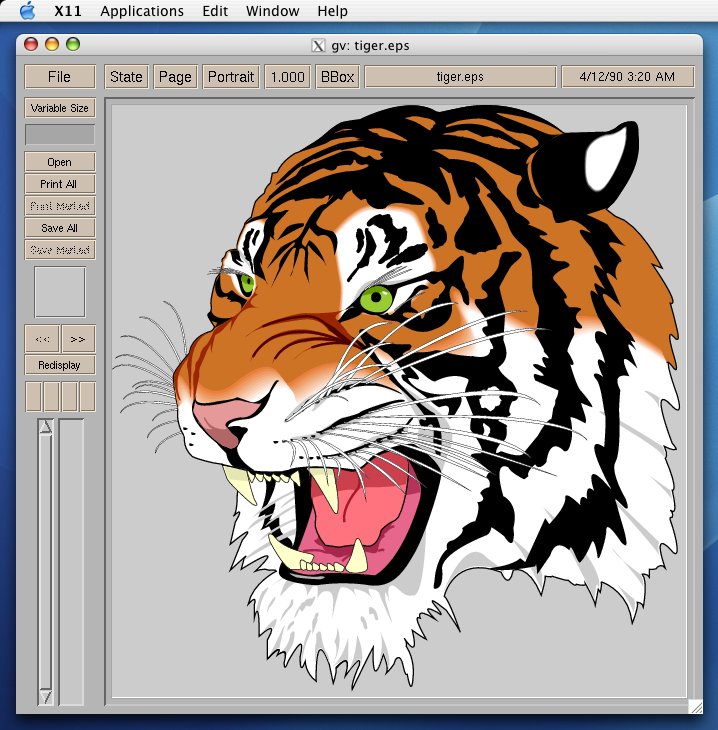Viewport: 718px width, 730px height.
Task: Go to previous page with << button
Action: point(42,339)
